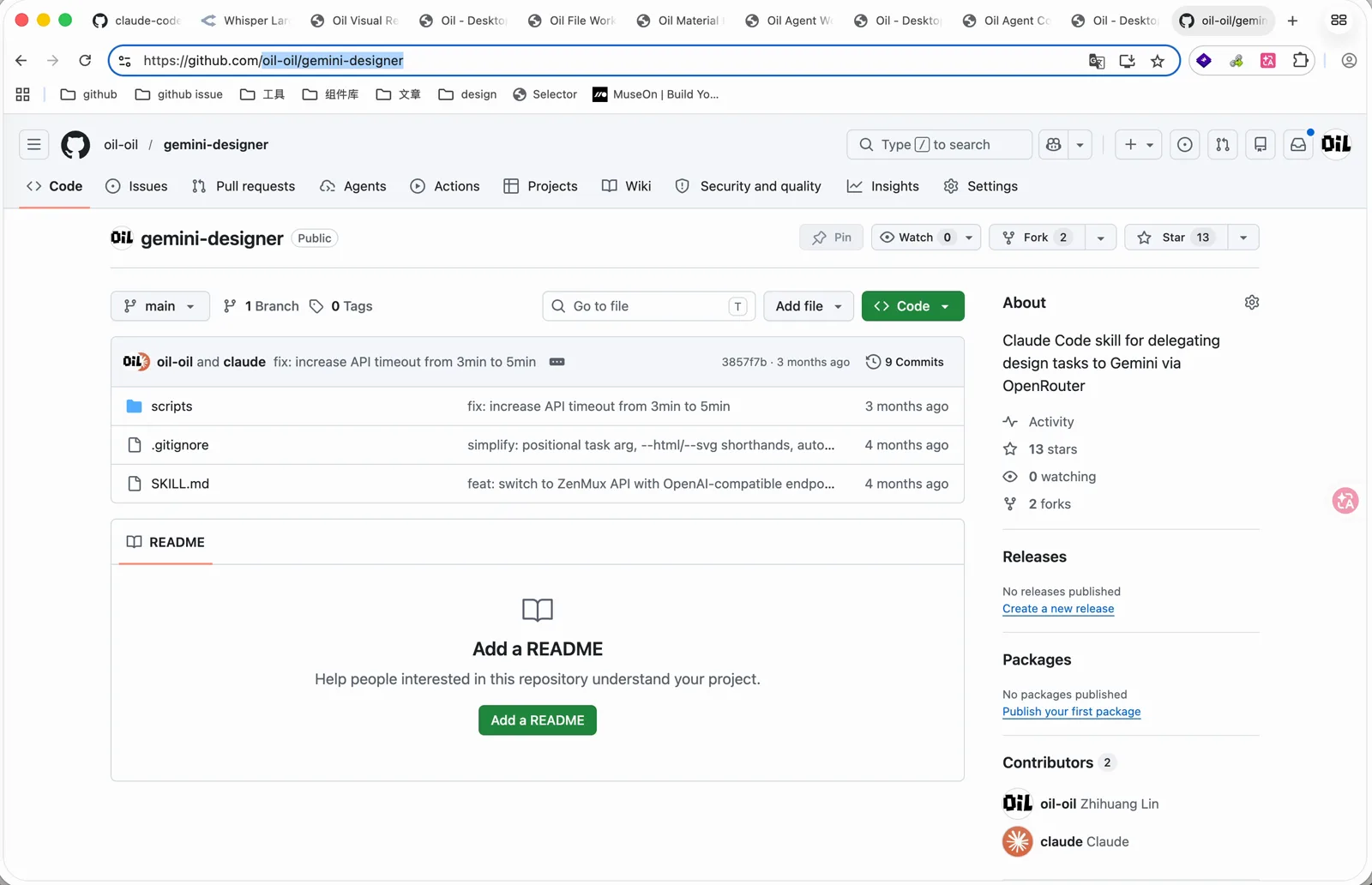Viewport: 1372px width, 885px height.
Task: Open the green Code clone dropdown
Action: pyautogui.click(x=912, y=306)
